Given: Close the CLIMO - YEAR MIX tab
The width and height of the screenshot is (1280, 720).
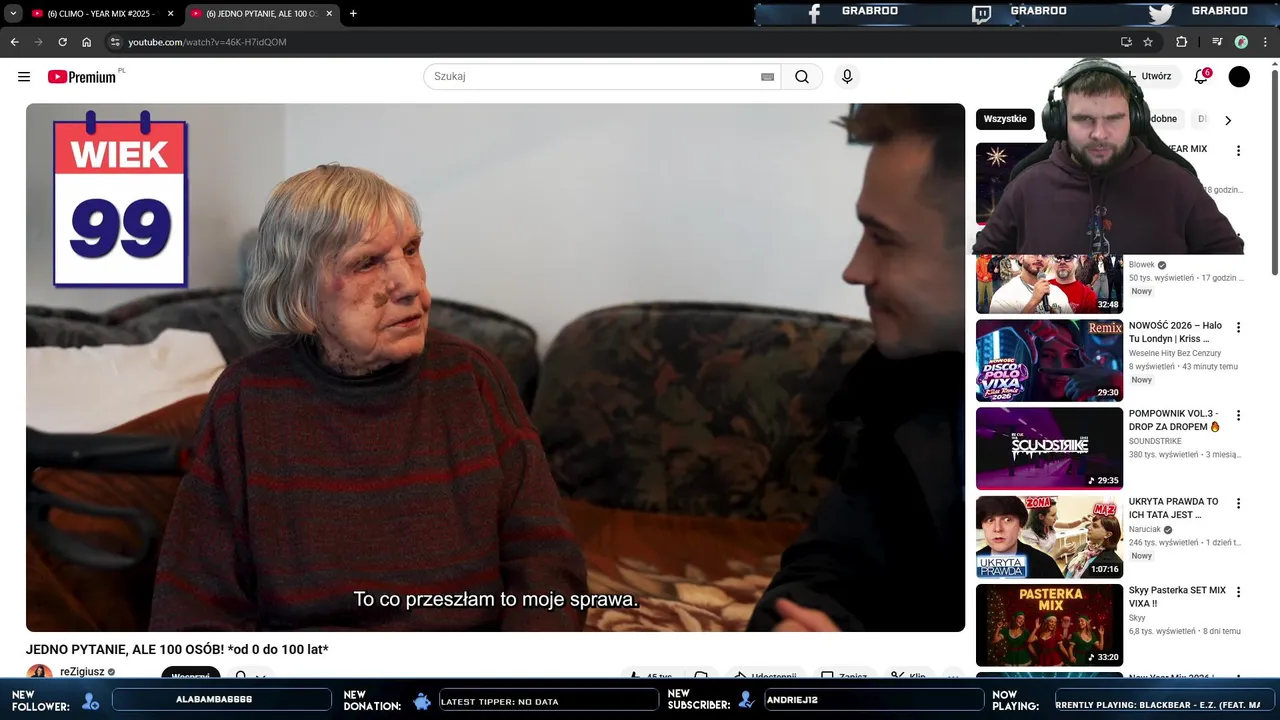Looking at the screenshot, I should [x=170, y=14].
